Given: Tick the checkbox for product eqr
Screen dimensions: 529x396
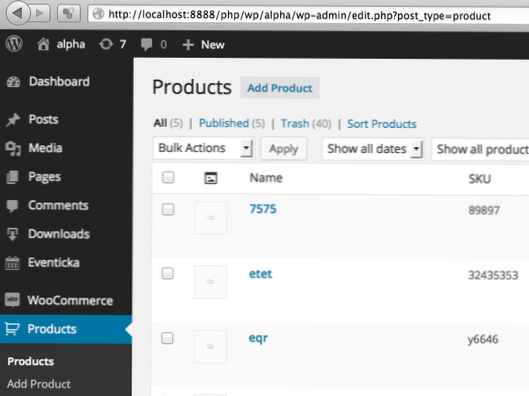Looking at the screenshot, I should 167,338.
